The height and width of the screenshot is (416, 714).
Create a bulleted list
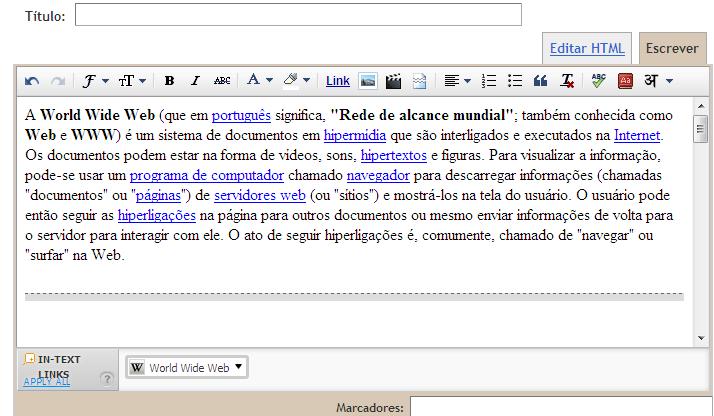click(x=515, y=81)
